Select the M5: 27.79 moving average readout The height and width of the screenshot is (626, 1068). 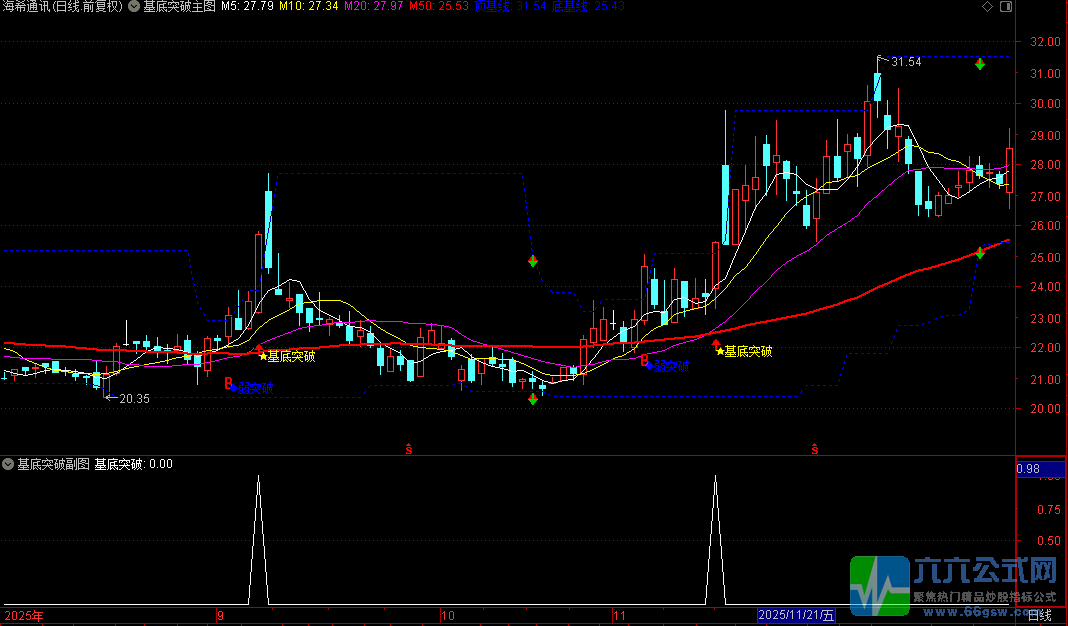pos(247,6)
